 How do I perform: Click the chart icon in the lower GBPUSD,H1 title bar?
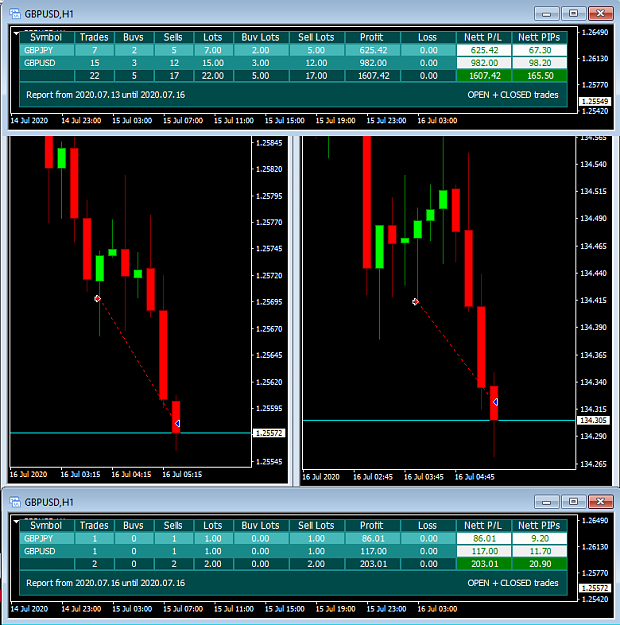point(15,502)
